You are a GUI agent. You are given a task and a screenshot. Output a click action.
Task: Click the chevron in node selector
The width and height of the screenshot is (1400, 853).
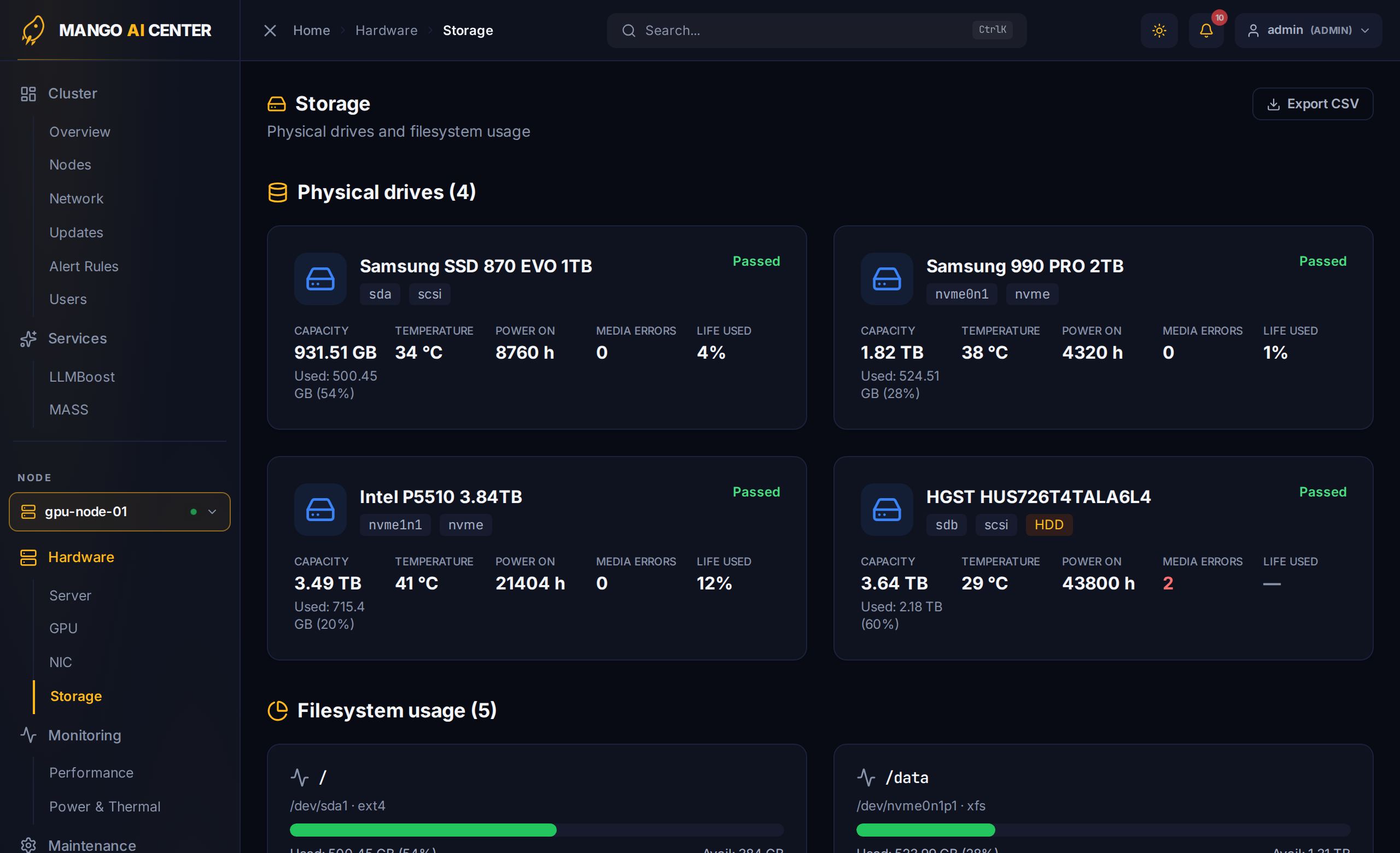click(x=212, y=512)
